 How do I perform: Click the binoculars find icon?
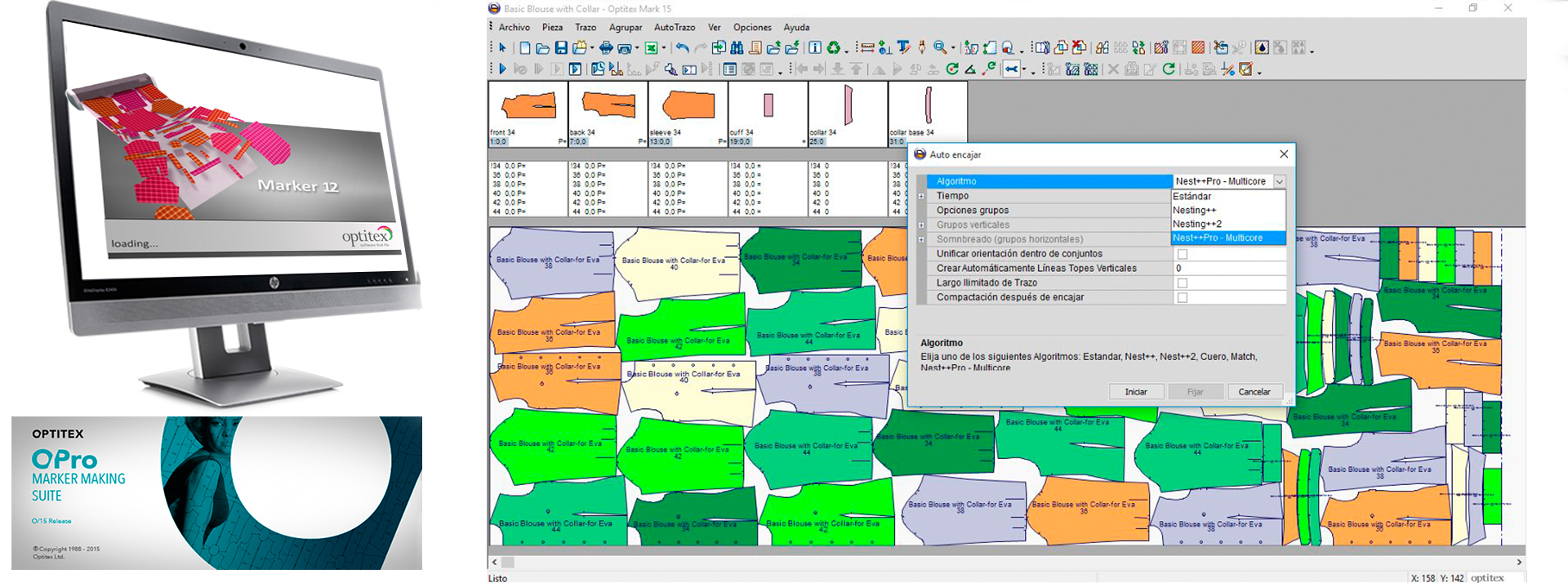[737, 48]
